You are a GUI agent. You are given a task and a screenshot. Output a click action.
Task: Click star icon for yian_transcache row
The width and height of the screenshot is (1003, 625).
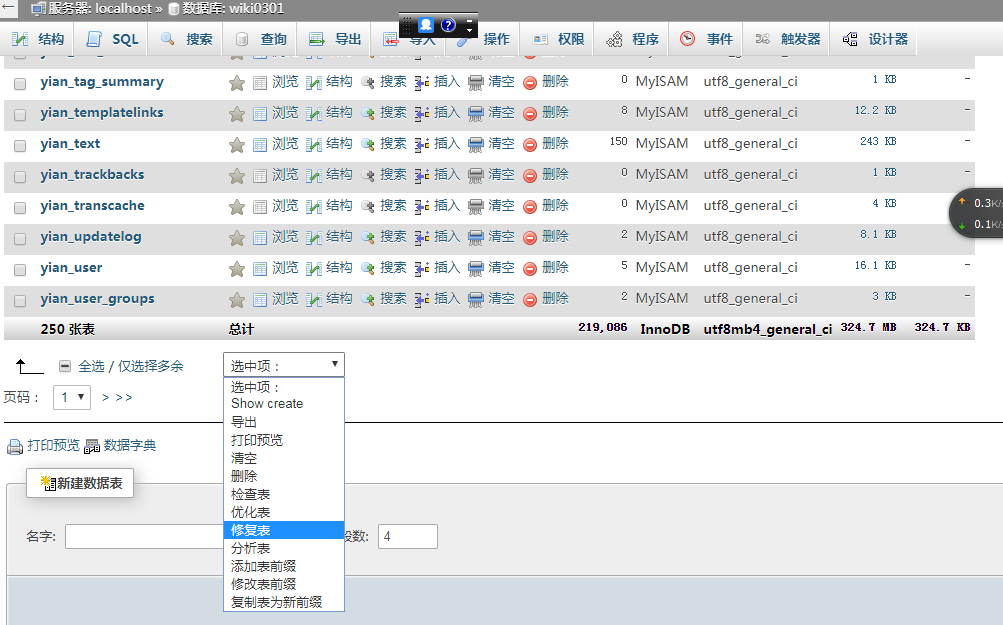tap(237, 207)
